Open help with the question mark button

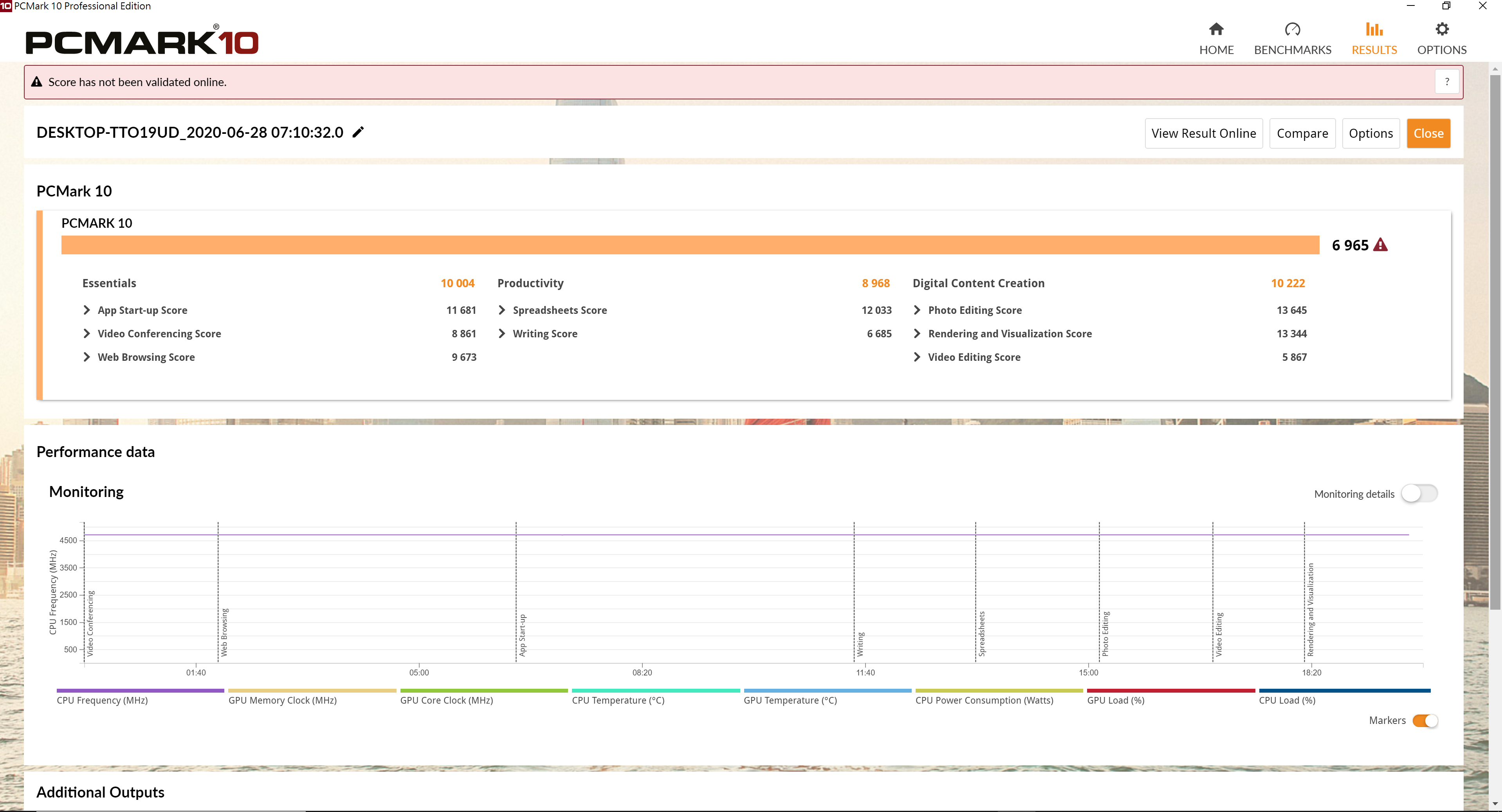coord(1446,82)
